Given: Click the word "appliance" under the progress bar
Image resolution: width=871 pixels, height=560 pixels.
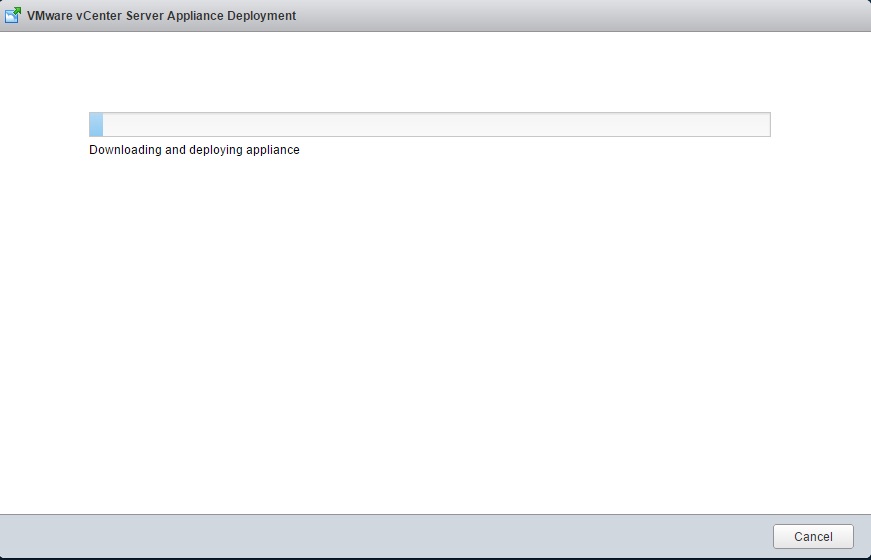Looking at the screenshot, I should [273, 150].
